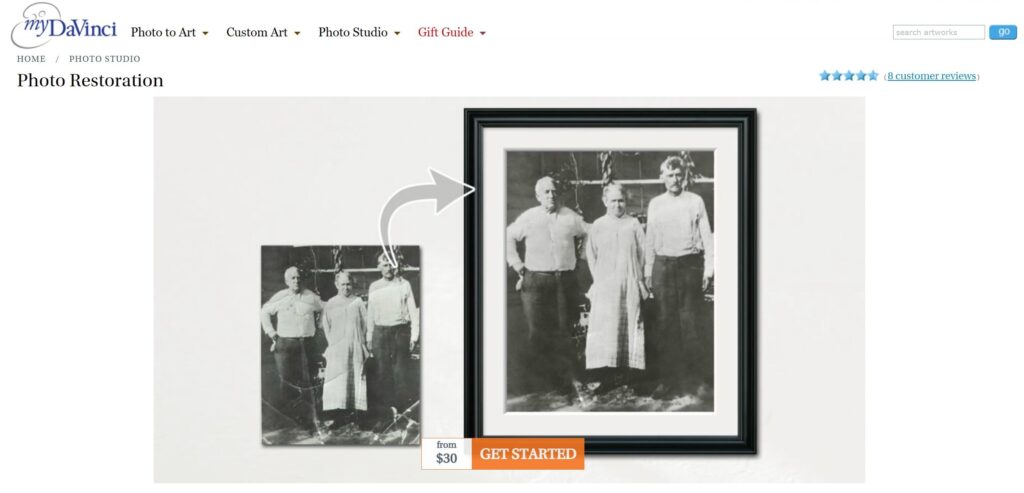The height and width of the screenshot is (493, 1024).
Task: Click the orange Get Started button
Action: (x=528, y=454)
